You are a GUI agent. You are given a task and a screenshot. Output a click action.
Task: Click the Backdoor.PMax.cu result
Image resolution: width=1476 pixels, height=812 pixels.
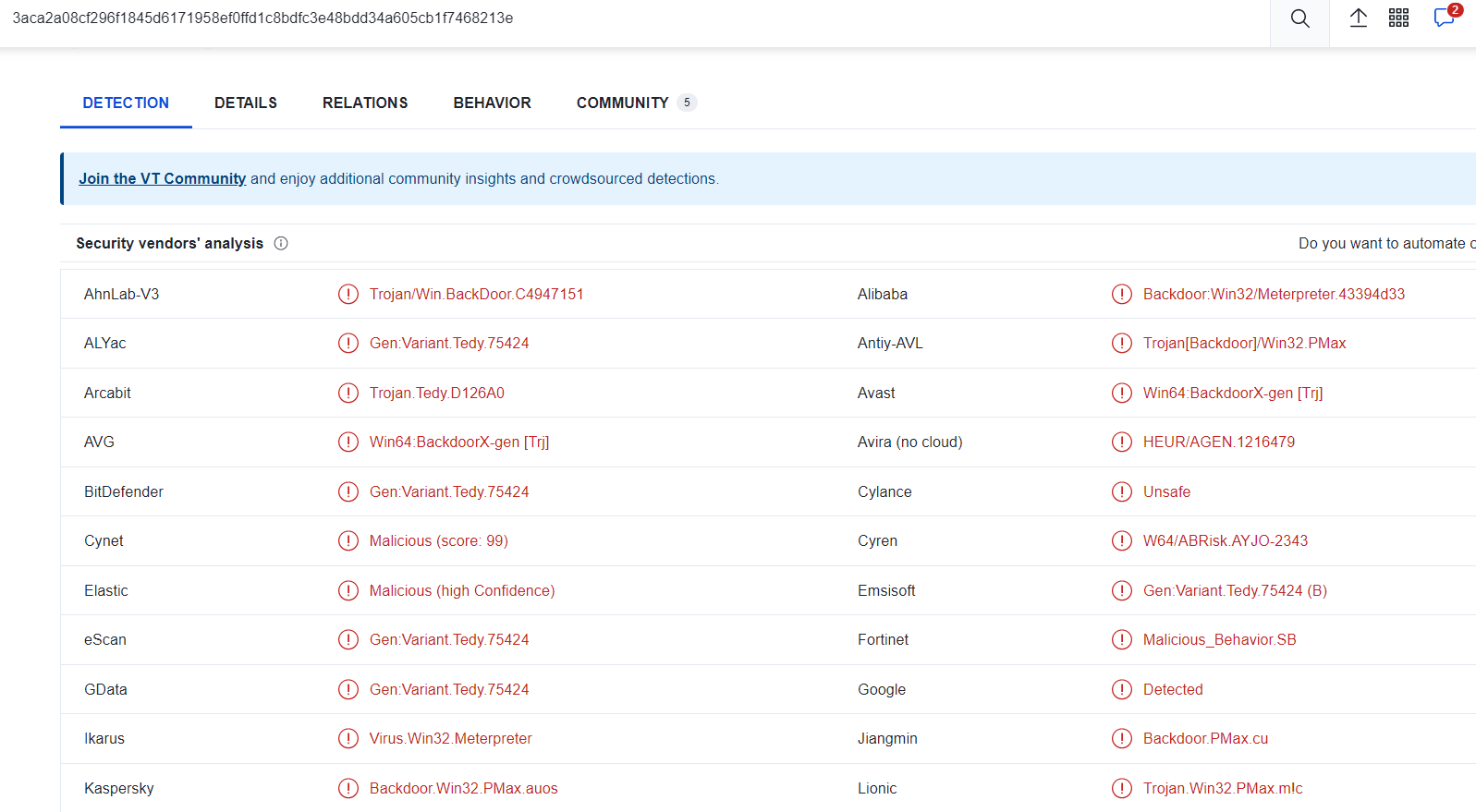click(1206, 738)
